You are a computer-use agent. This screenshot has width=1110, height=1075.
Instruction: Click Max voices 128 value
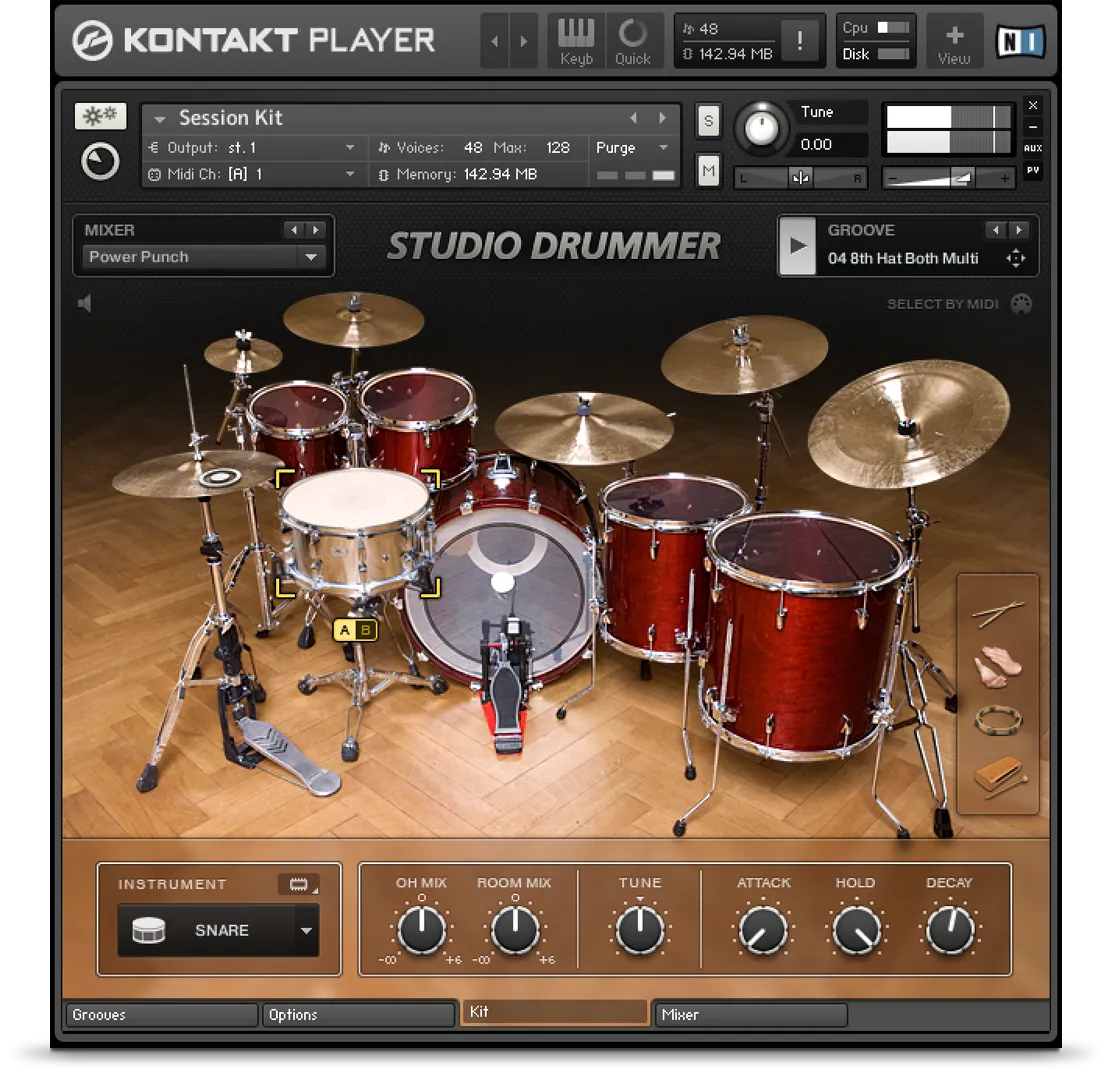pyautogui.click(x=558, y=148)
